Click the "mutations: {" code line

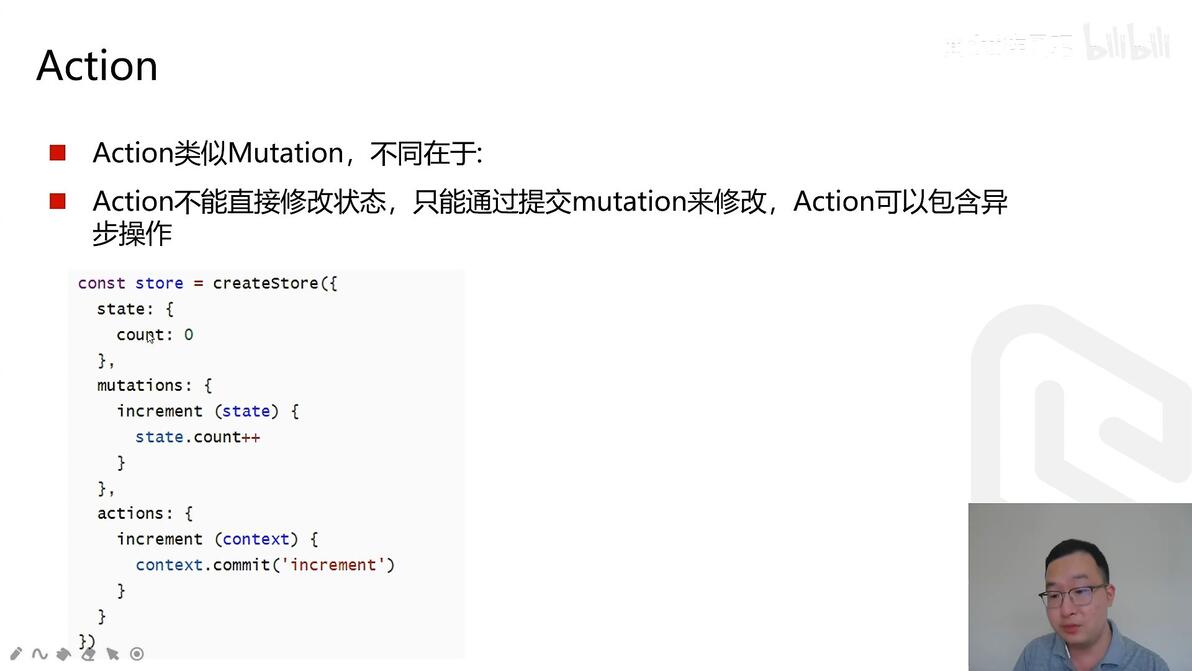pyautogui.click(x=154, y=385)
